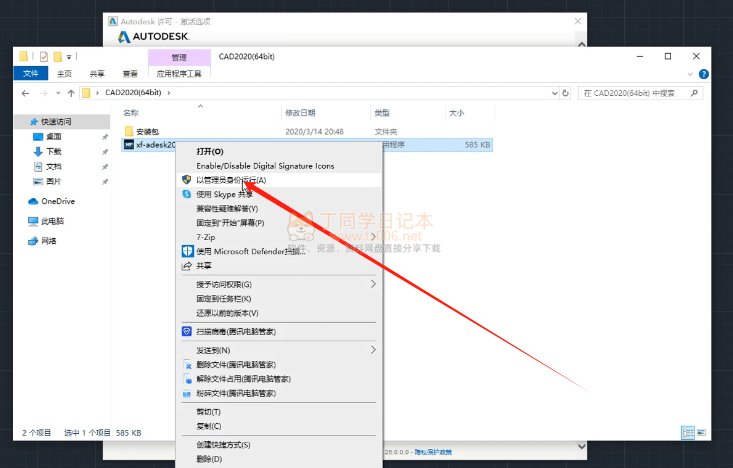Image resolution: width=733 pixels, height=468 pixels.
Task: Click the magnifier search icon
Action: click(x=694, y=93)
